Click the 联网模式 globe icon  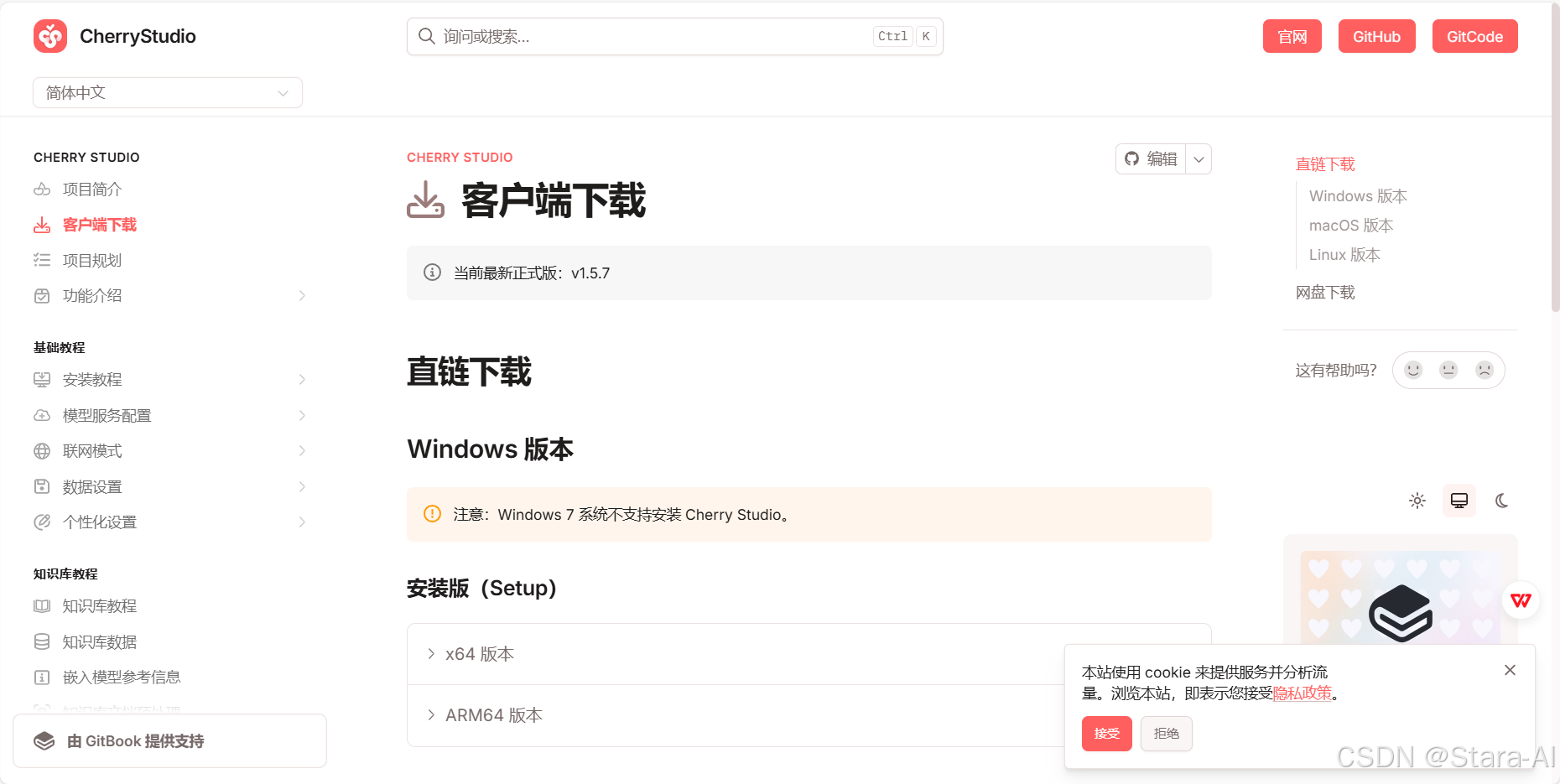click(42, 451)
